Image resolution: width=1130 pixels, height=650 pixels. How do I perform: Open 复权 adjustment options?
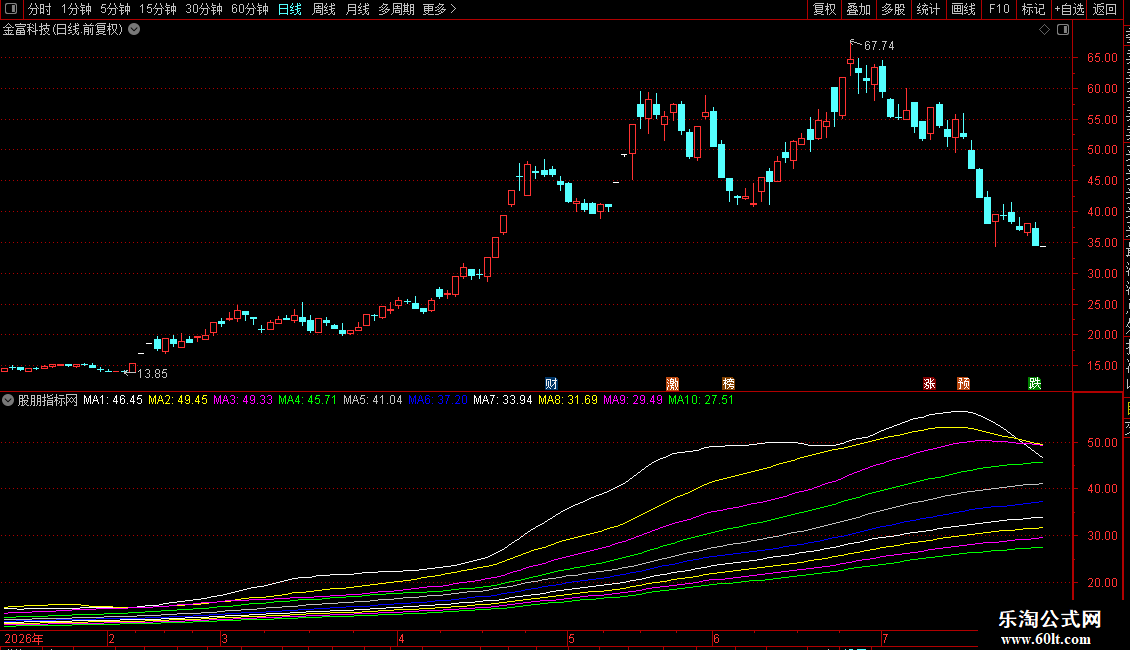[824, 9]
